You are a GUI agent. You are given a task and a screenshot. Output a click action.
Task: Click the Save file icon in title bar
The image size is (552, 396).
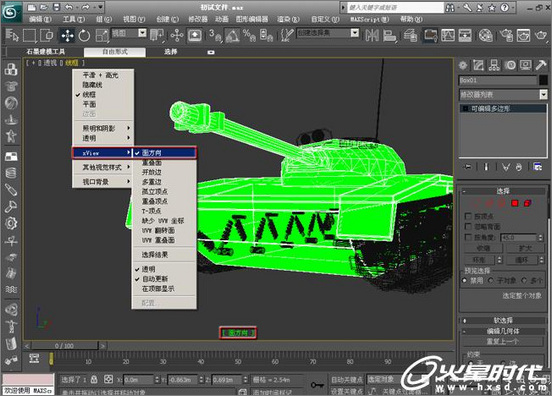pos(56,7)
